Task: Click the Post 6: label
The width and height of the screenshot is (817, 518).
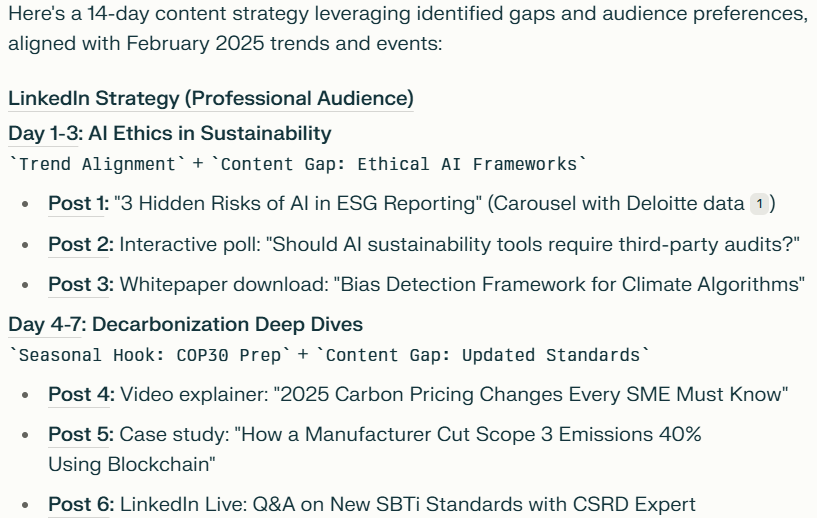Action: [x=81, y=504]
